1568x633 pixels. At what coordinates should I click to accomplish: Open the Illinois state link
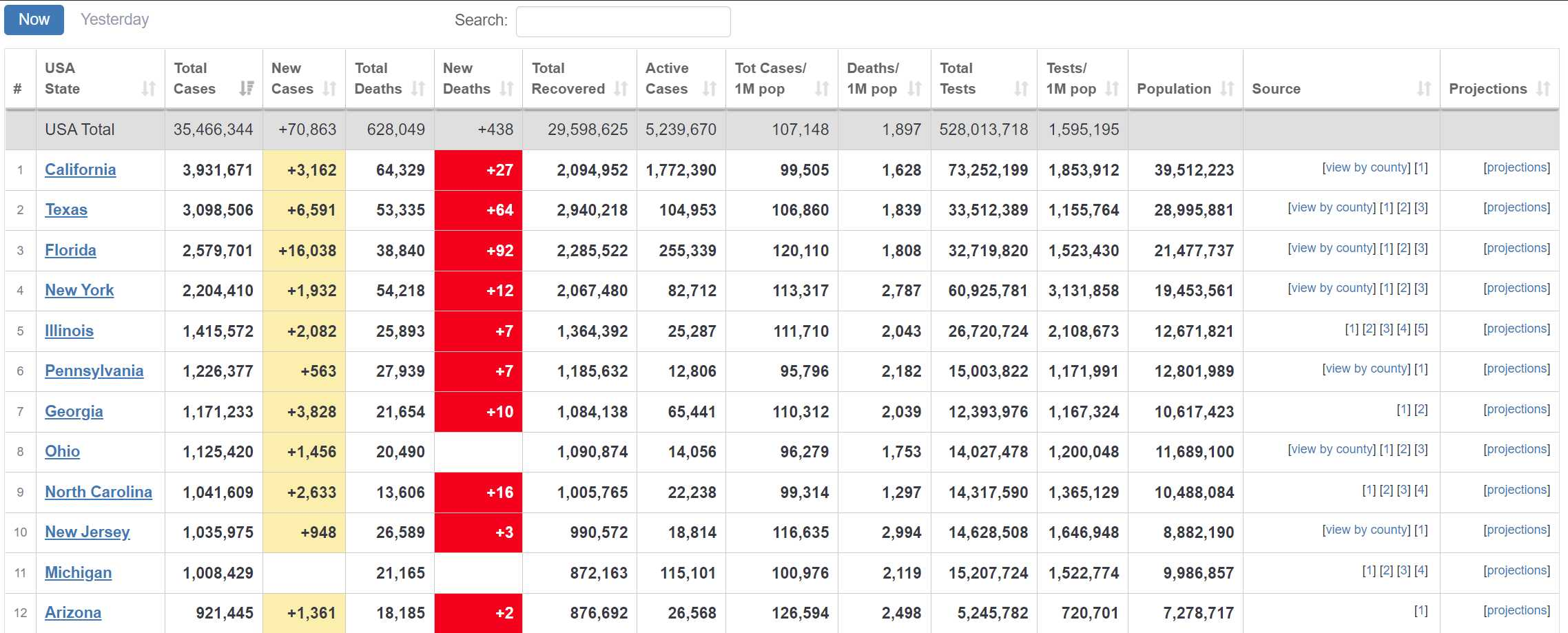[x=69, y=331]
